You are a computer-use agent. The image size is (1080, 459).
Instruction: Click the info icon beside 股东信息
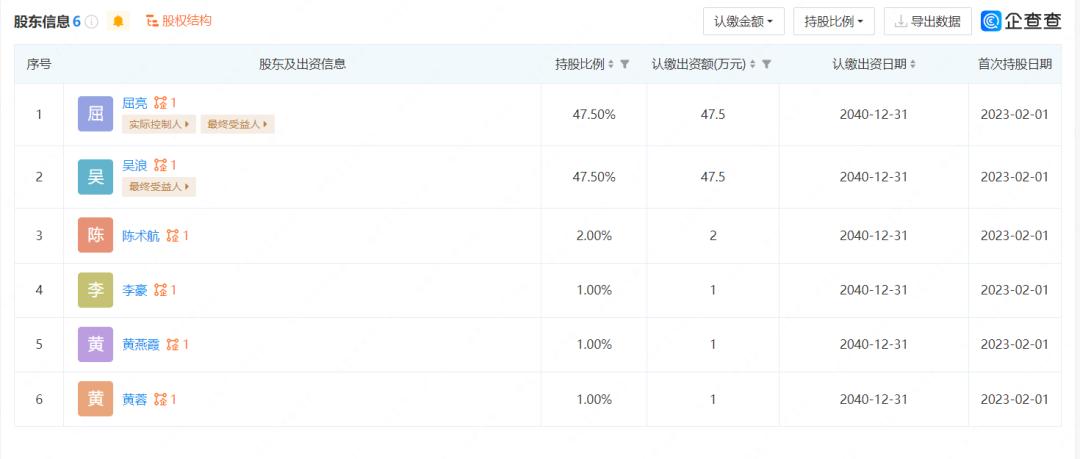pyautogui.click(x=92, y=21)
